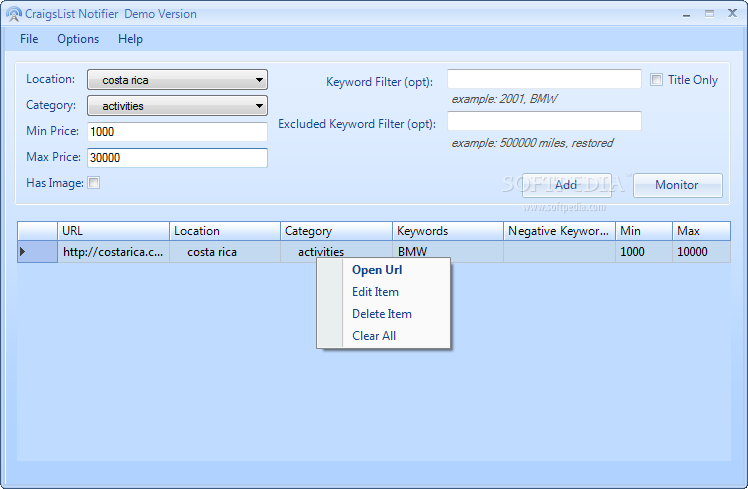Open the Help menu
Screen dimensions: 748x489
(130, 39)
